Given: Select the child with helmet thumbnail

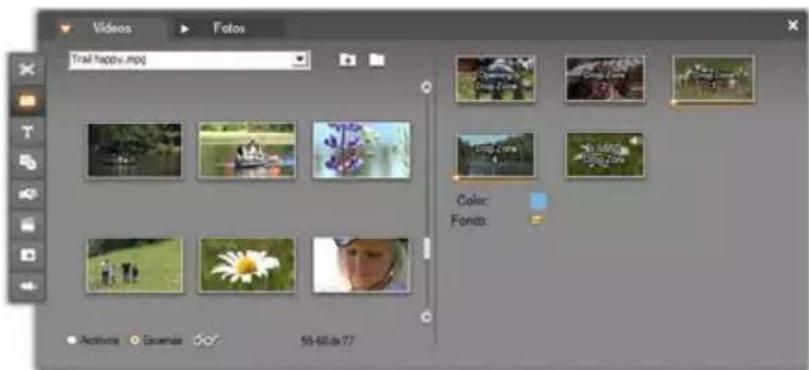Looking at the screenshot, I should click(x=362, y=265).
